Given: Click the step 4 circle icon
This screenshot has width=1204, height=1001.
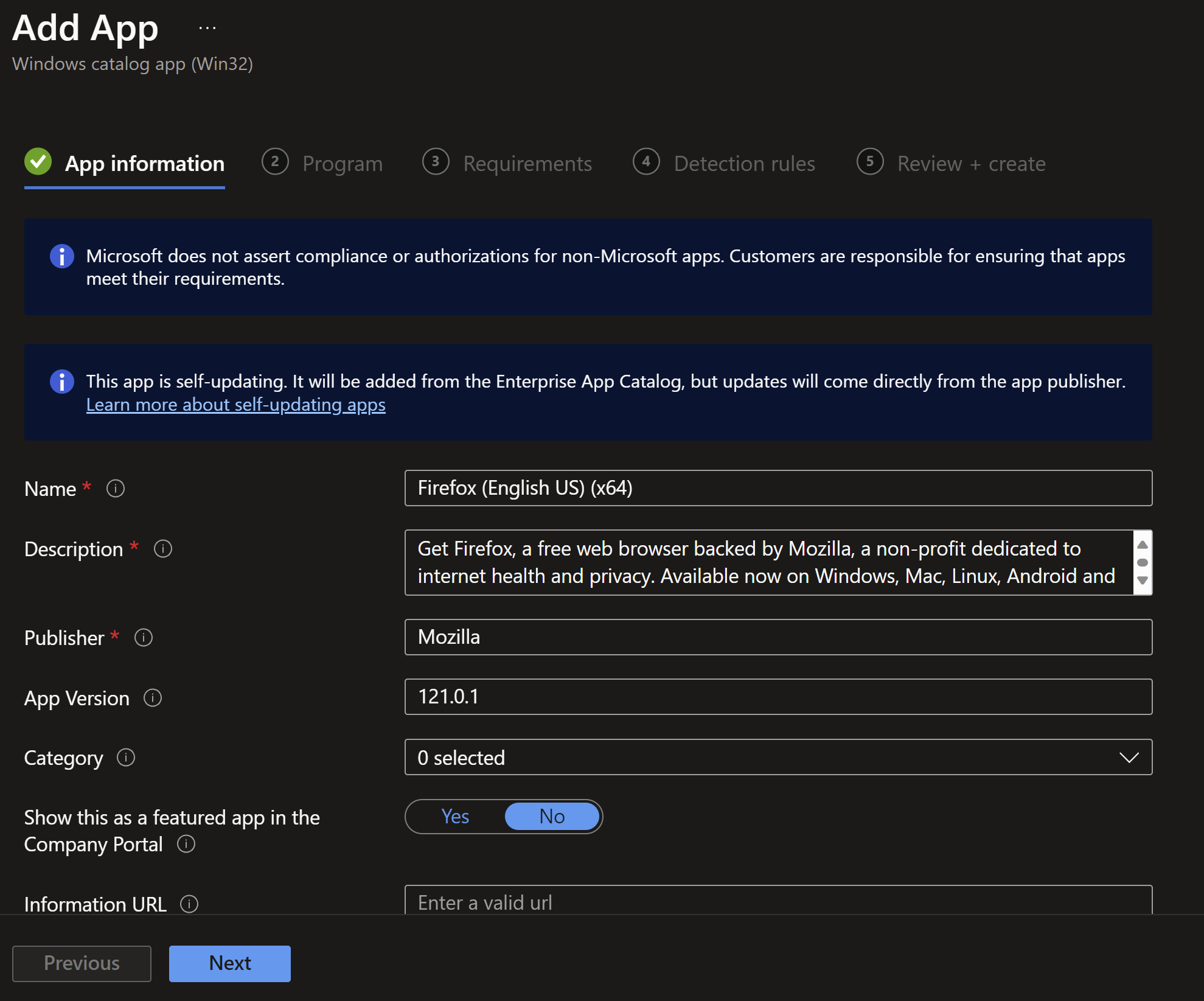Looking at the screenshot, I should pyautogui.click(x=646, y=162).
